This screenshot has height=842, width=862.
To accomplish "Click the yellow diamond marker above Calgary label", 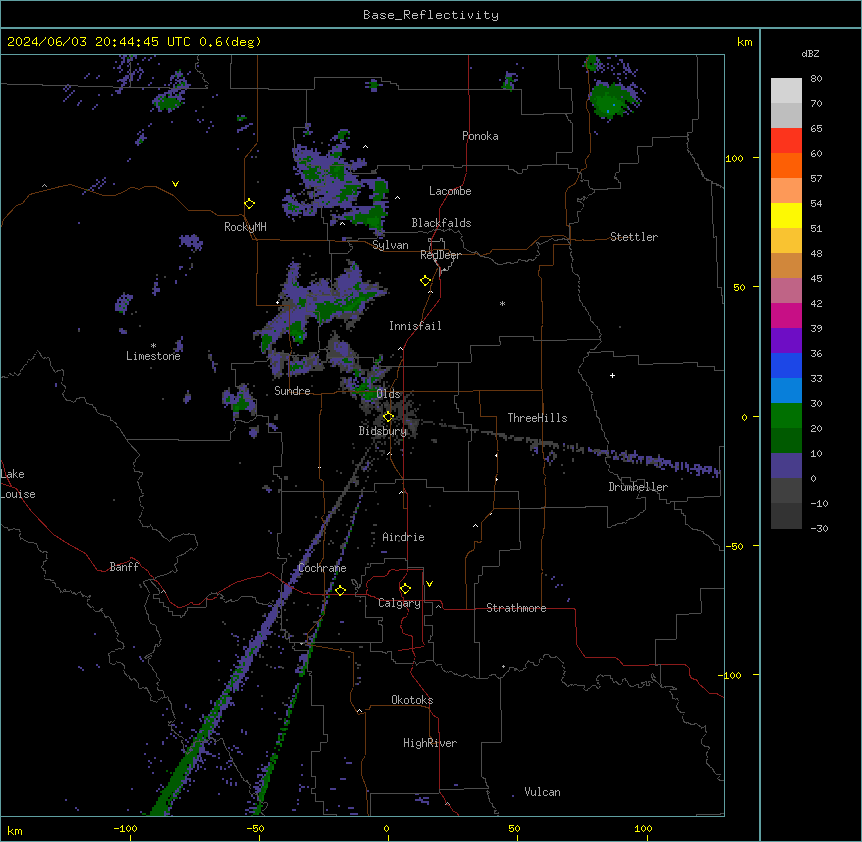I will tap(405, 589).
